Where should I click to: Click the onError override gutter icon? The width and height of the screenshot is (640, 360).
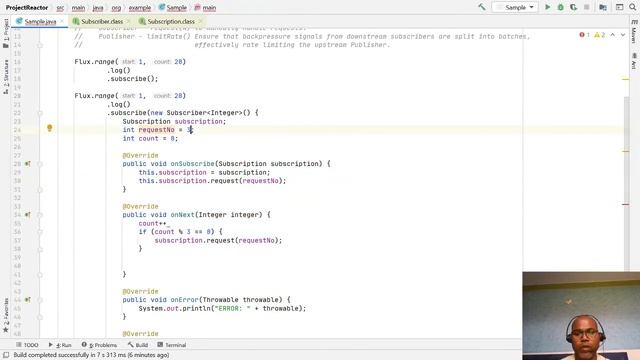point(27,300)
